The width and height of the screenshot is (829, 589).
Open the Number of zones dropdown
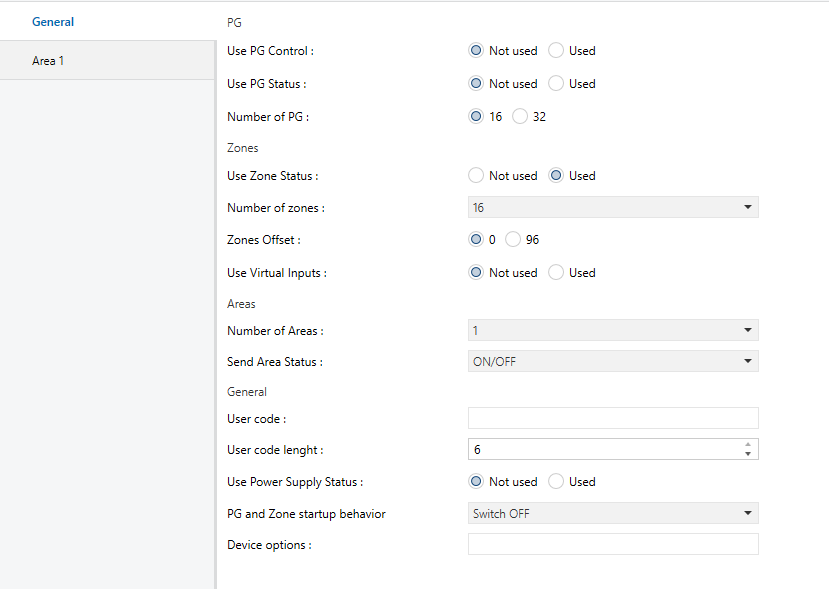coord(613,207)
